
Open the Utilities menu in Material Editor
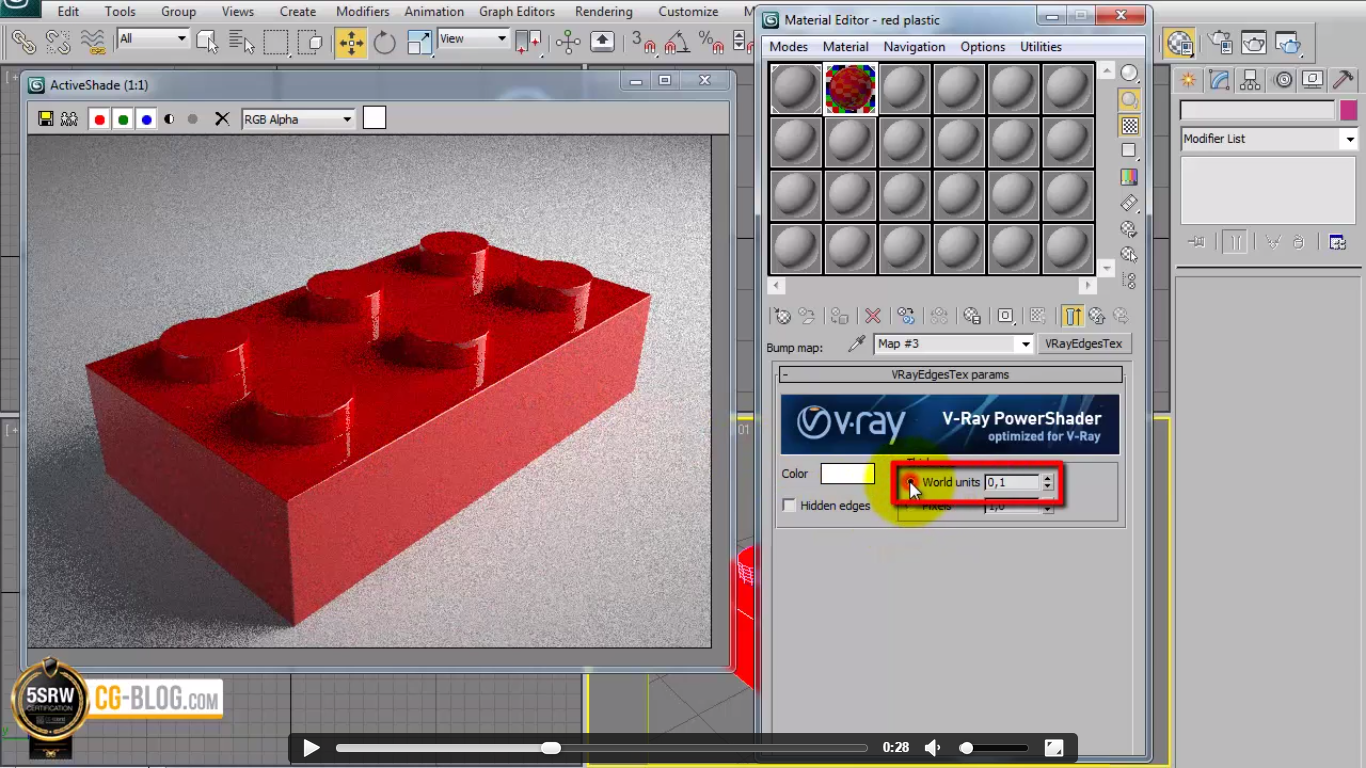click(1041, 47)
